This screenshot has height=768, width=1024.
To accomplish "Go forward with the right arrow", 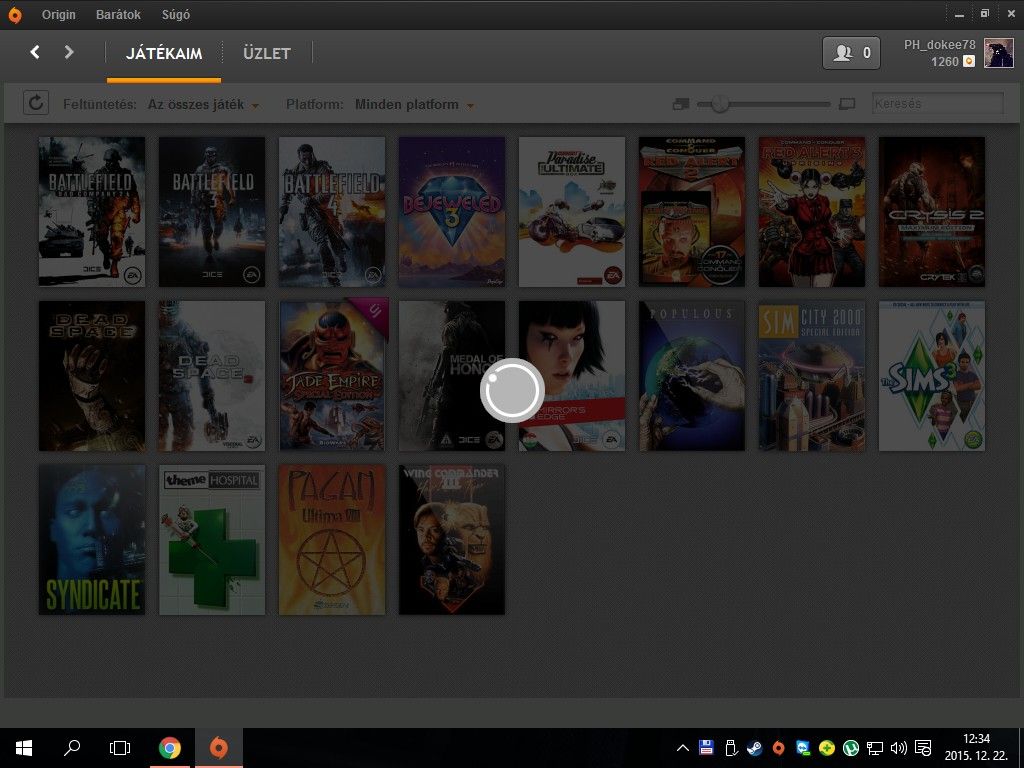I will [x=69, y=52].
